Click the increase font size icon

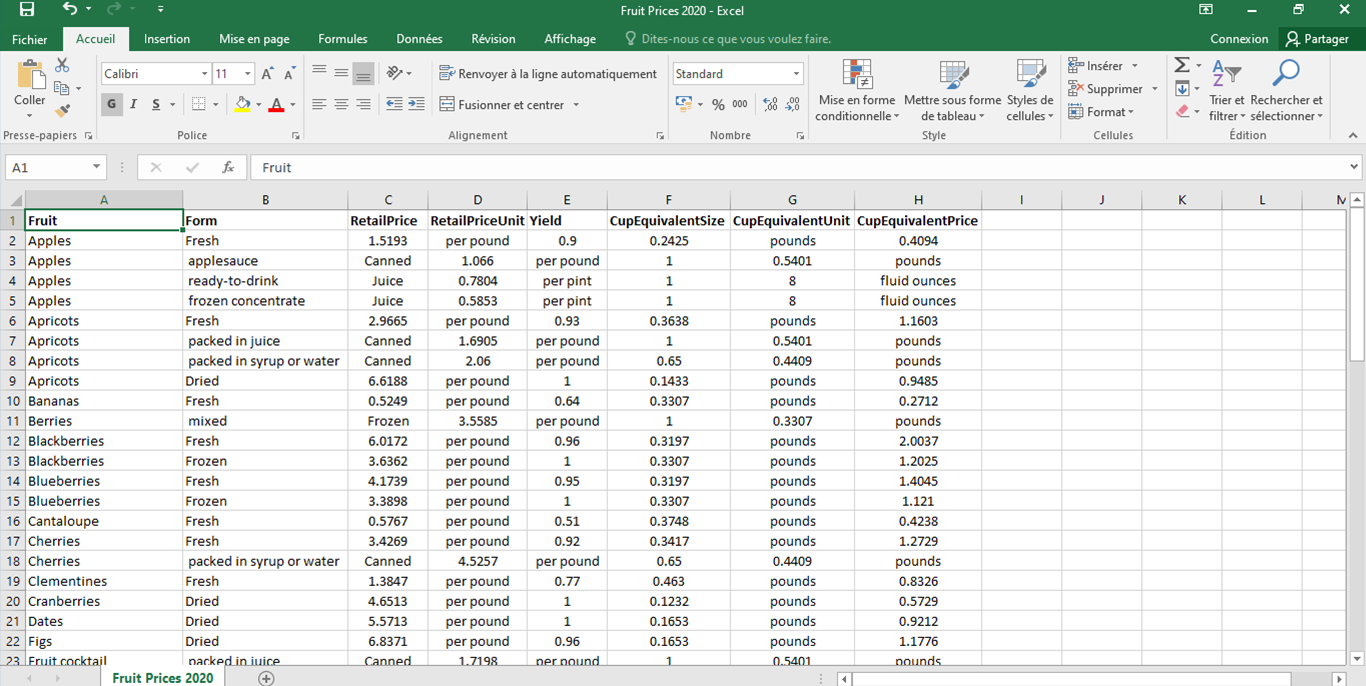click(x=267, y=74)
